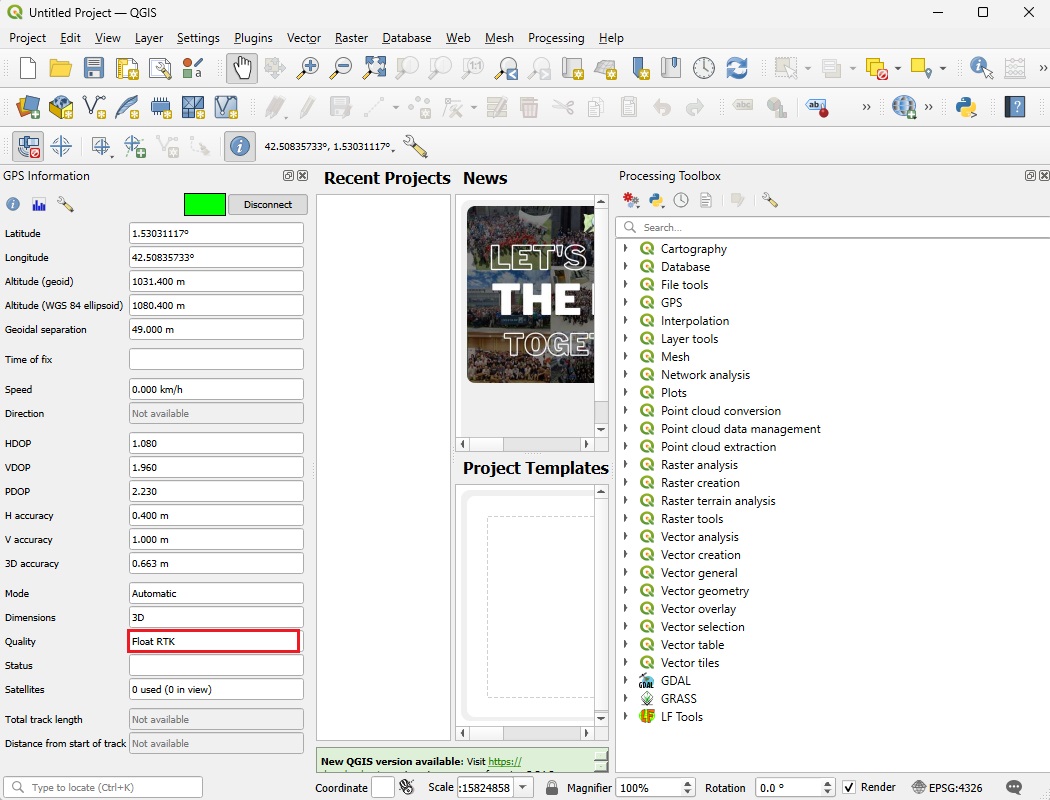Click the Save Project floppy icon
The height and width of the screenshot is (800, 1050).
coord(94,68)
